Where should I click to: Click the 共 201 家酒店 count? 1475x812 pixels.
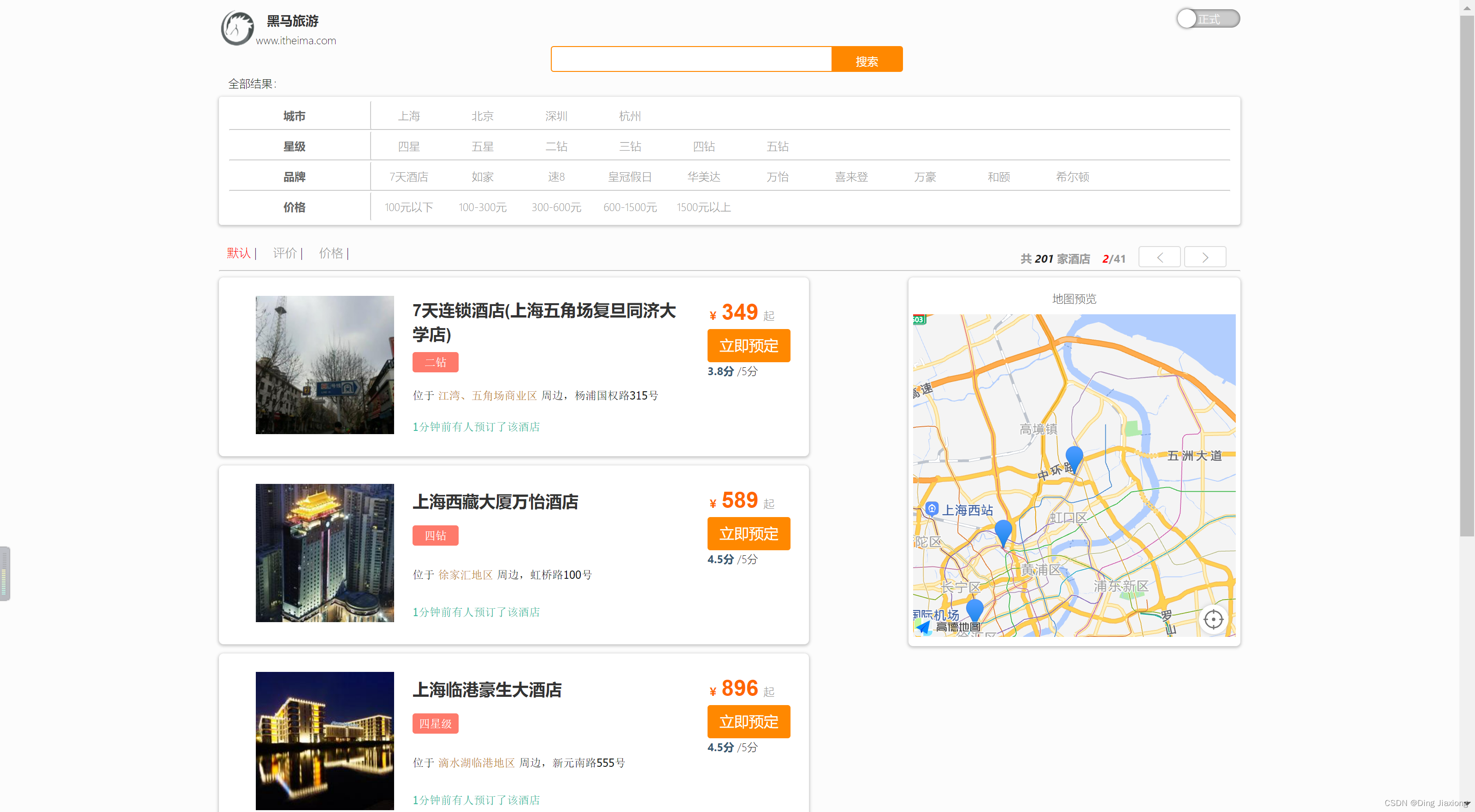click(x=1055, y=259)
